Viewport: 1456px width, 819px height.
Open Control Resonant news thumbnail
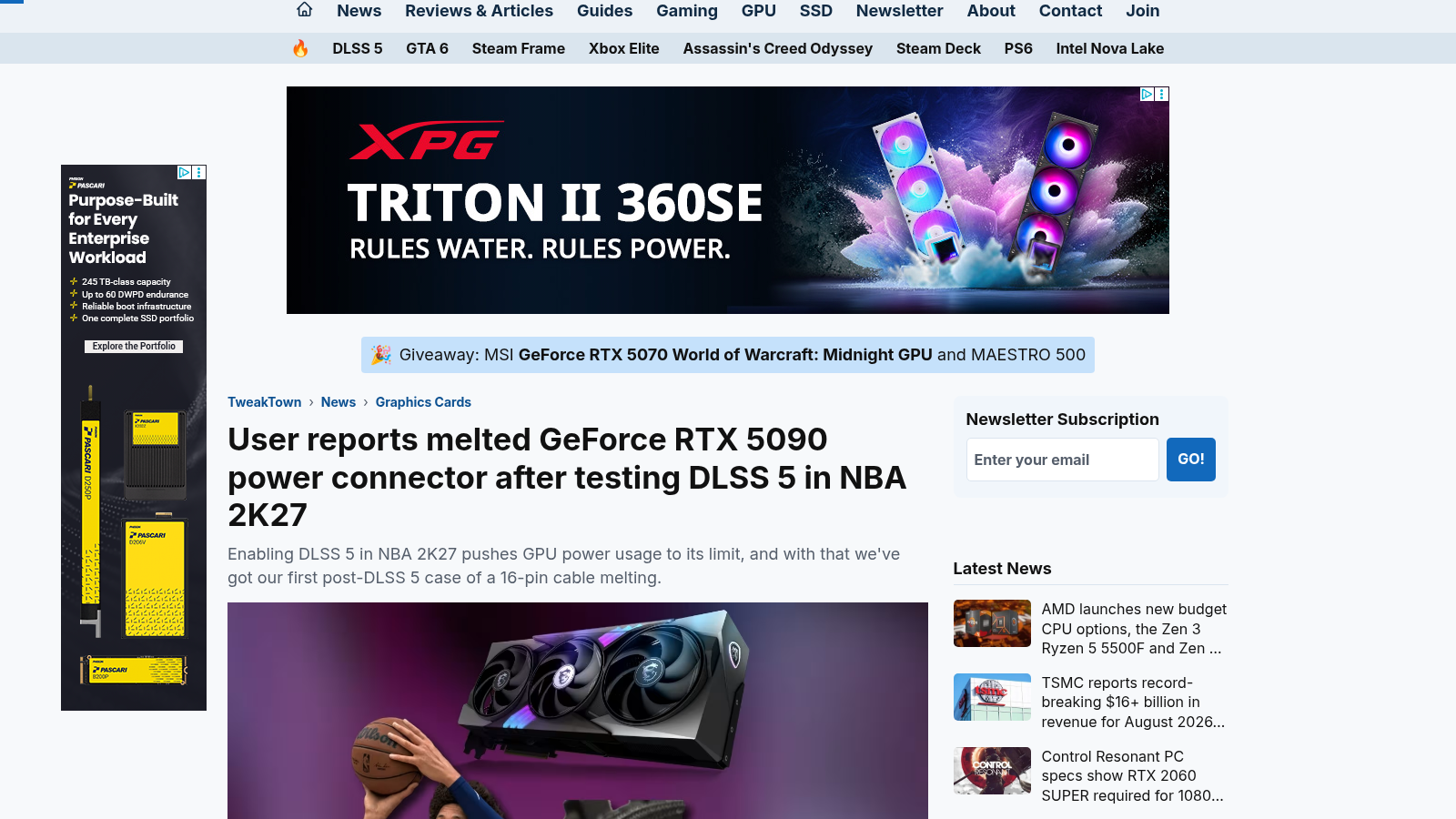[x=992, y=771]
